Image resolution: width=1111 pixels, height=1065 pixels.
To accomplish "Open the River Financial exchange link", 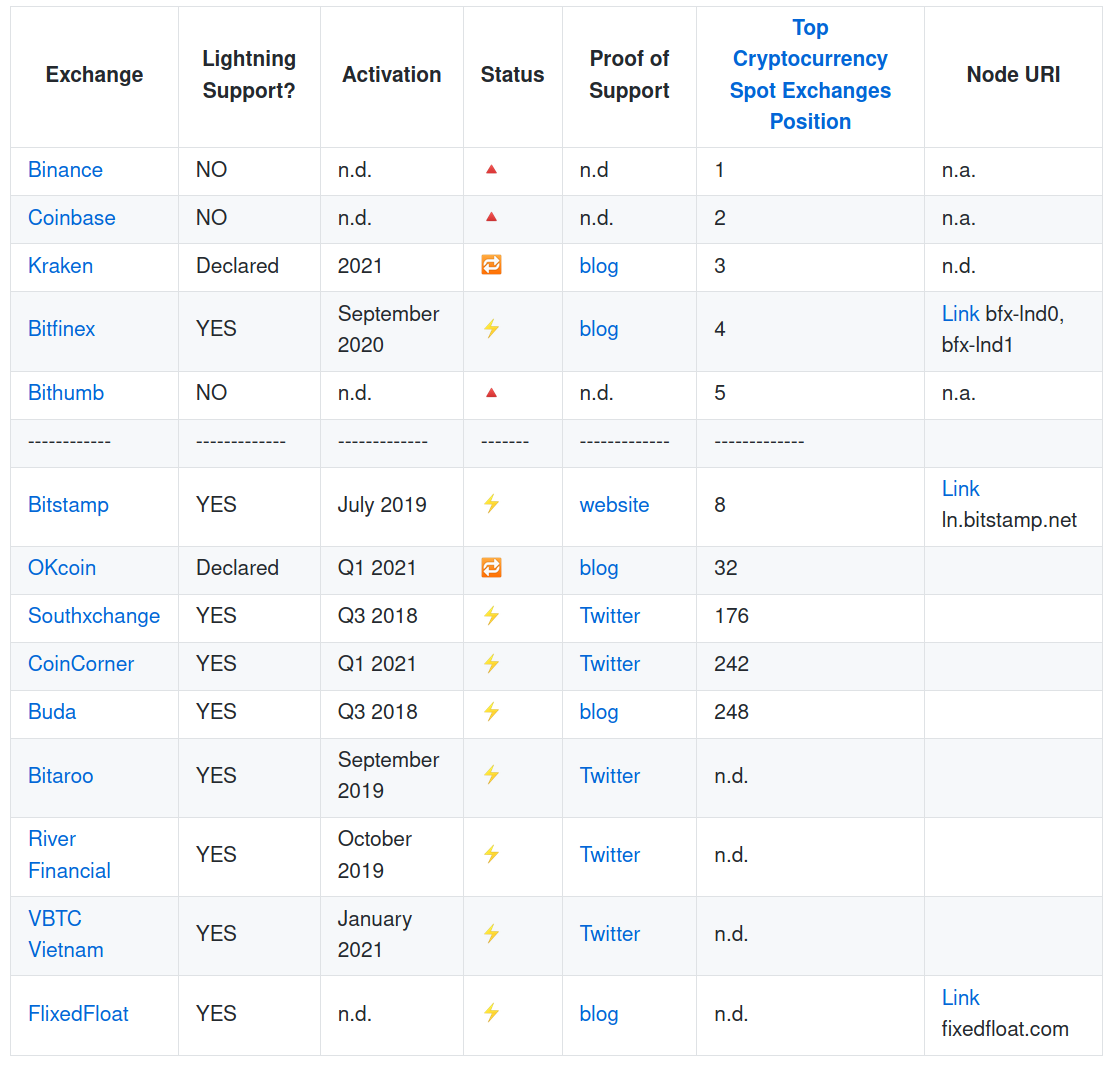I will (x=68, y=855).
